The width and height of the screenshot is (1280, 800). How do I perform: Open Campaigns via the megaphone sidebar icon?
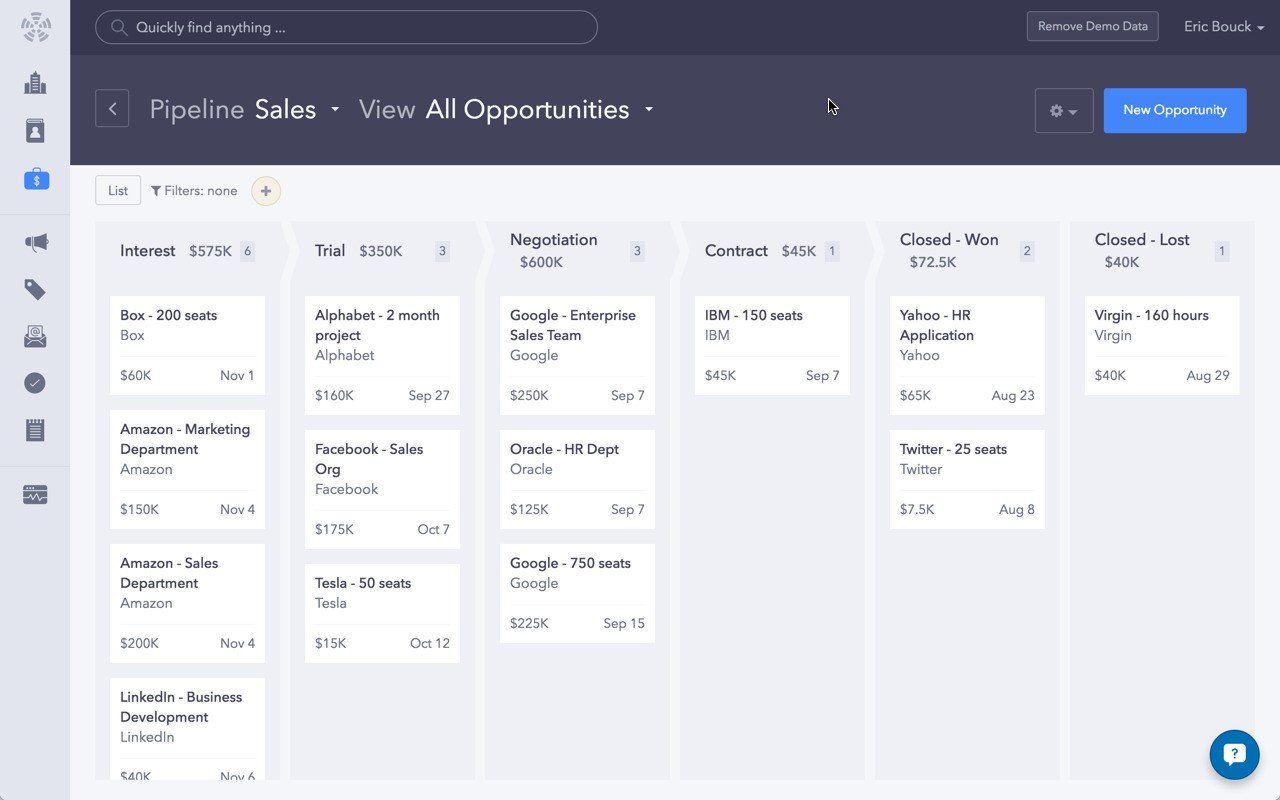[x=35, y=243]
